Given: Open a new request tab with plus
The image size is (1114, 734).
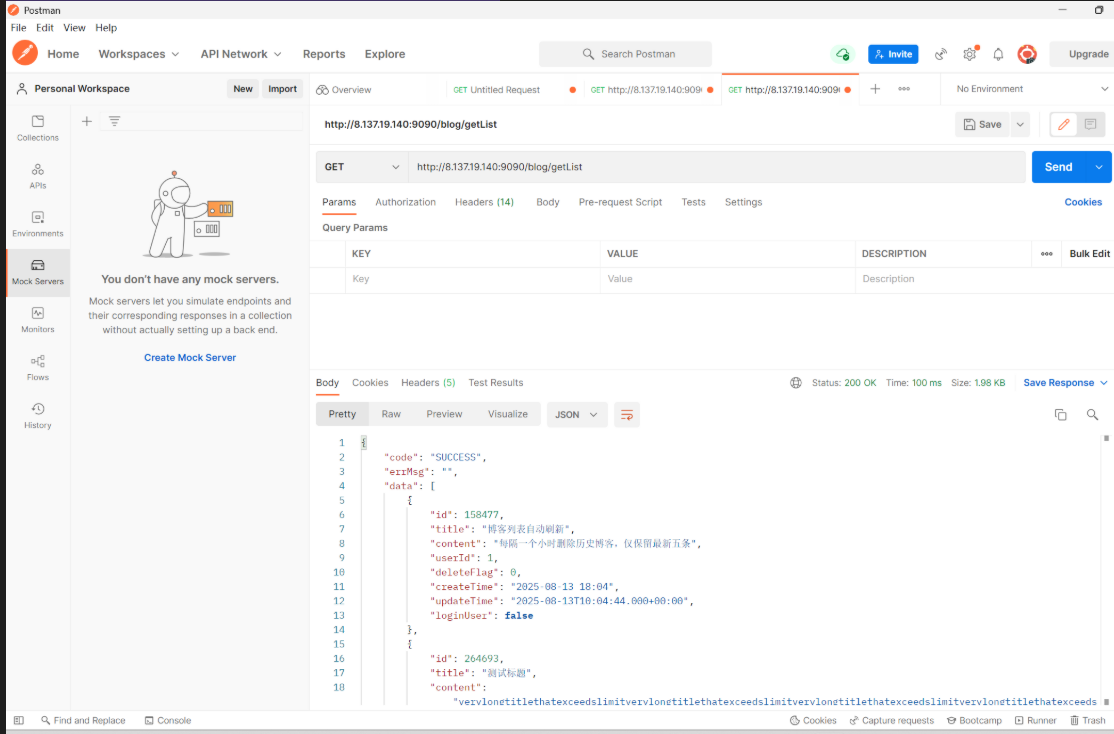Looking at the screenshot, I should [x=875, y=89].
